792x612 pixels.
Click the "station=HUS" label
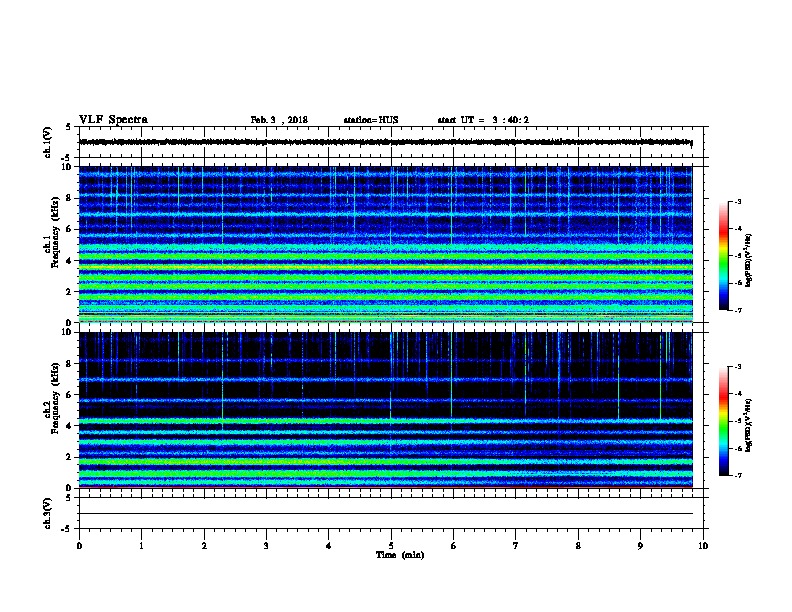pos(371,120)
